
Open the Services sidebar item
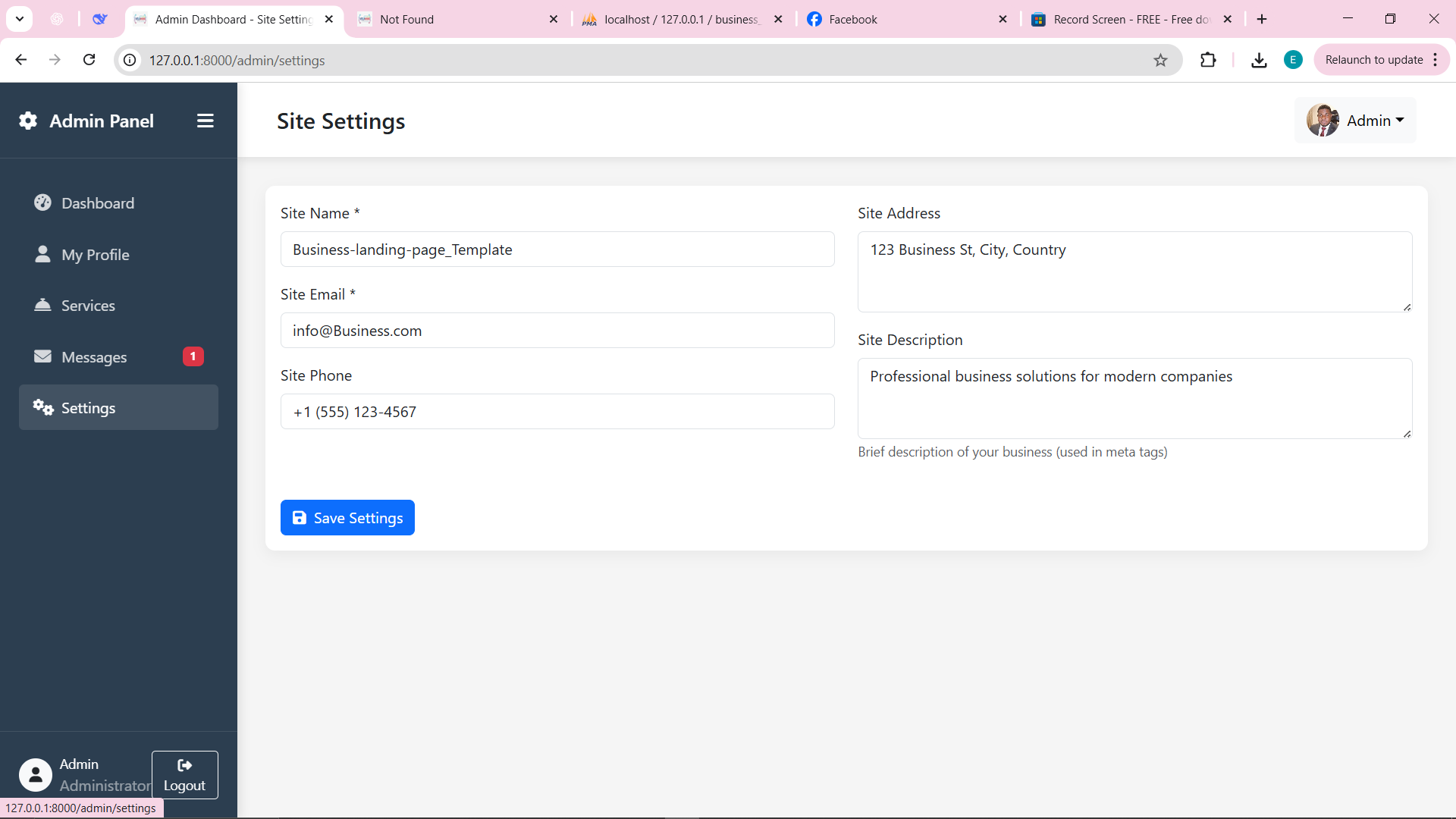coord(88,306)
